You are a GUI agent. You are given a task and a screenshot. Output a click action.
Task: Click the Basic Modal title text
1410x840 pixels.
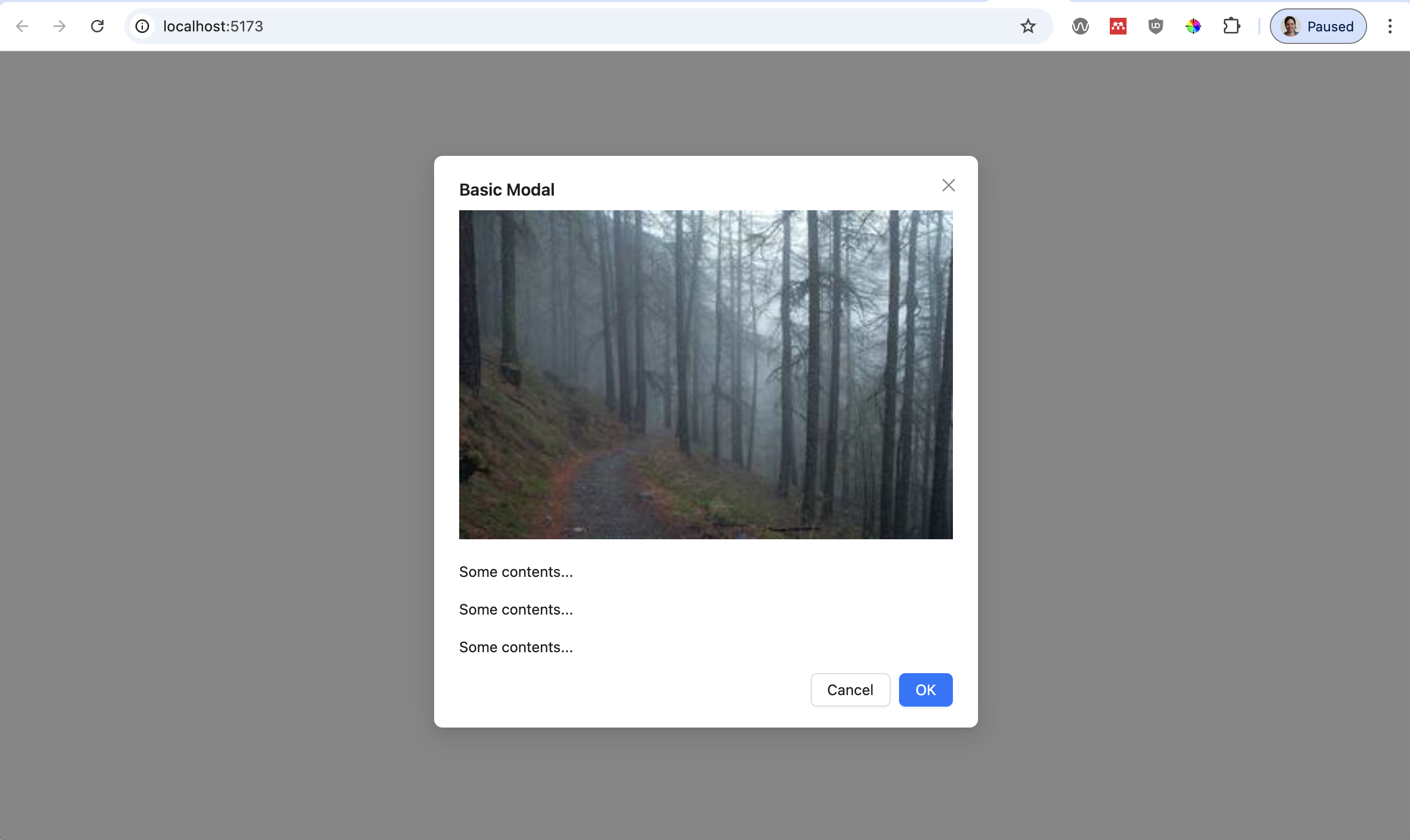(506, 190)
